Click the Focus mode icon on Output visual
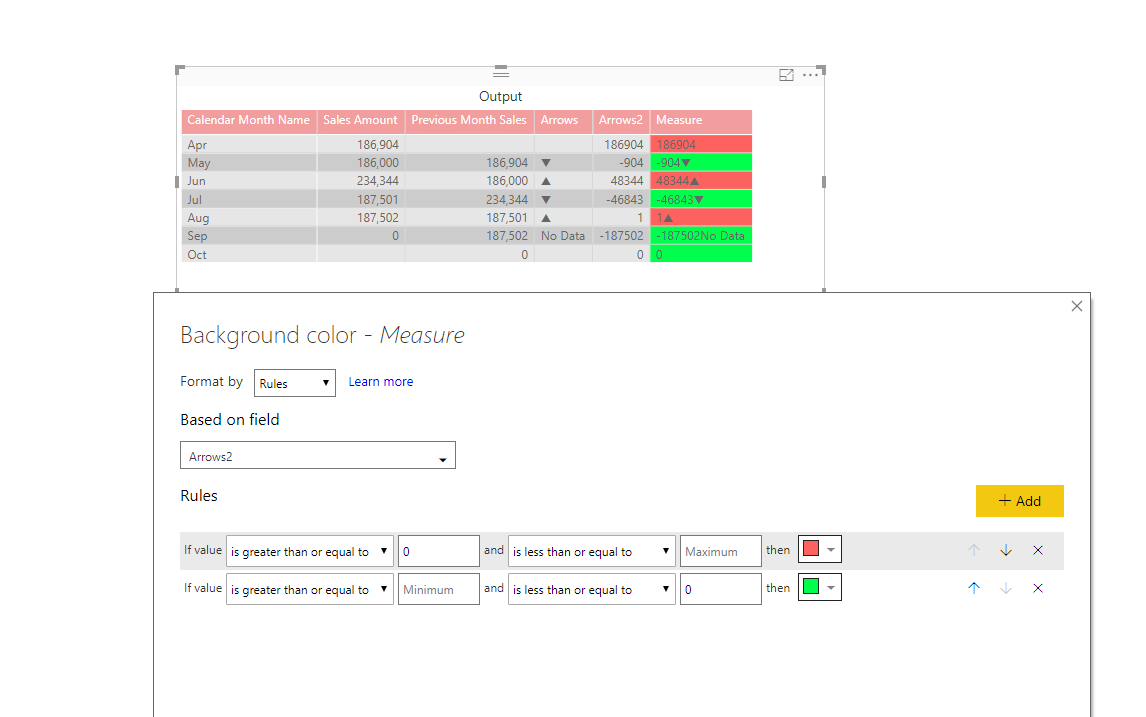Screen dimensions: 1146x717 click(x=786, y=75)
